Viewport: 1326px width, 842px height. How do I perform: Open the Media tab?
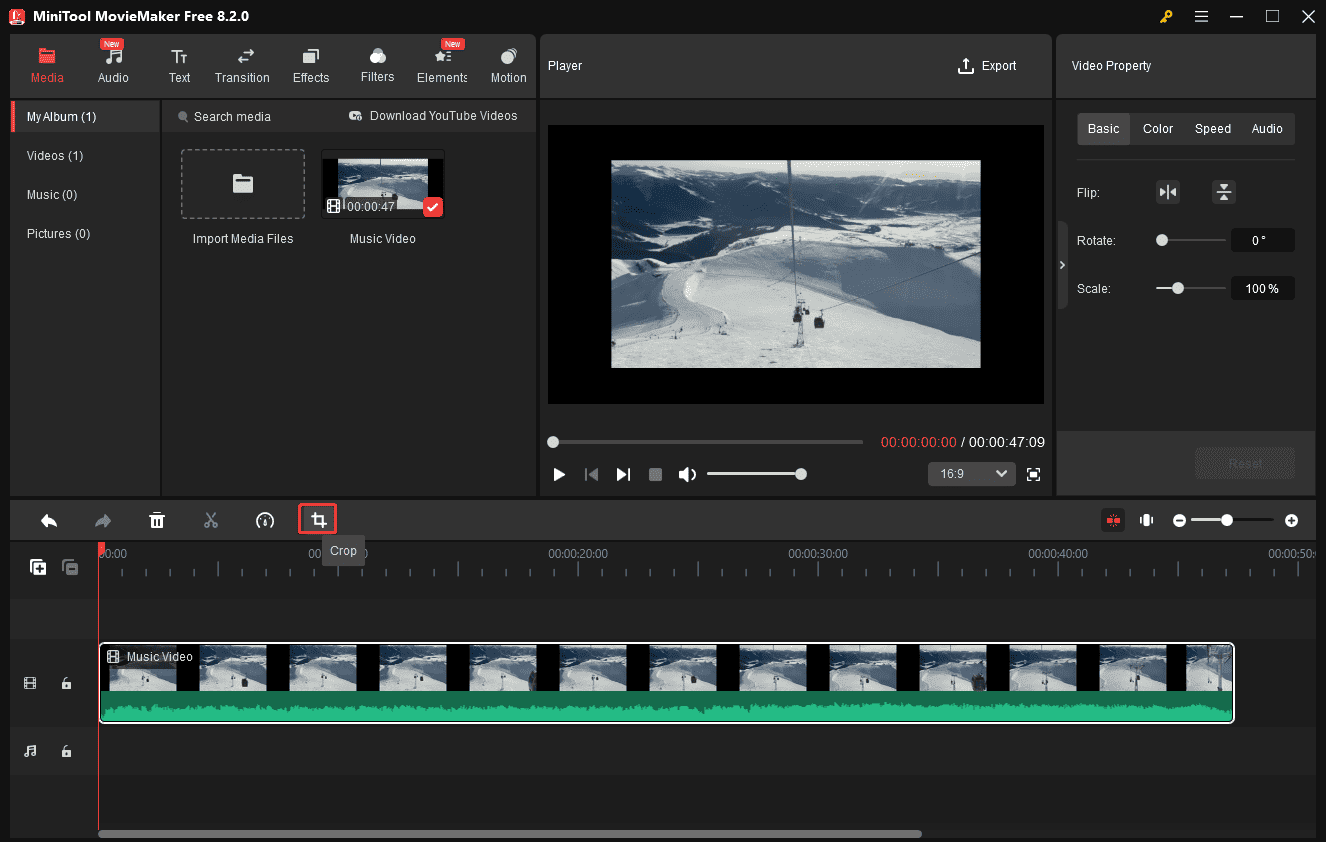47,66
